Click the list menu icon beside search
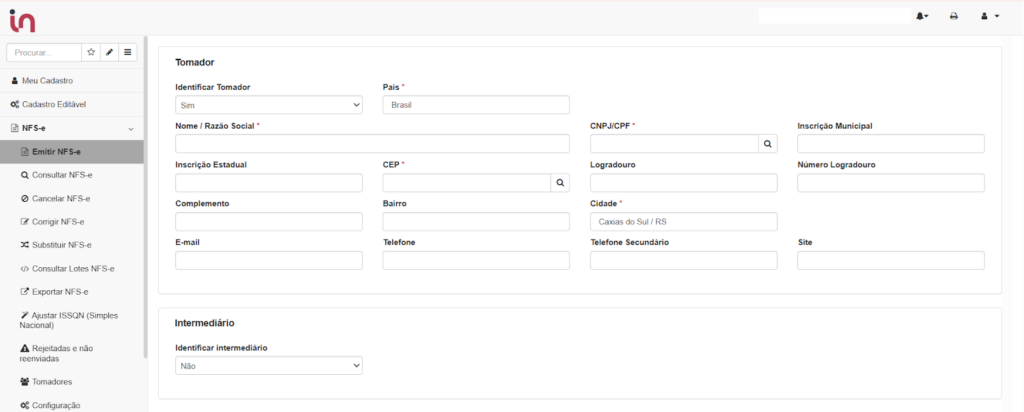The height and width of the screenshot is (412, 1024). (x=128, y=52)
